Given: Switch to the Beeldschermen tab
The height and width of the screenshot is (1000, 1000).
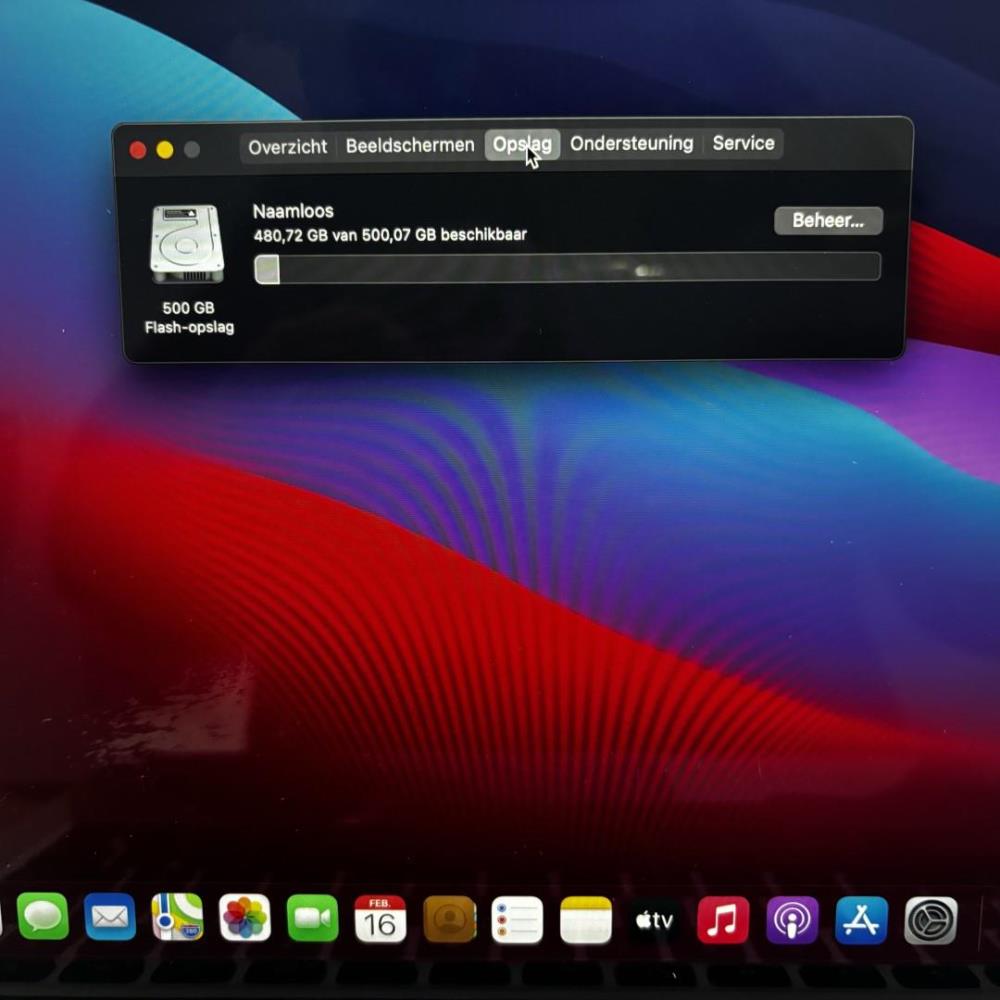Looking at the screenshot, I should 410,145.
